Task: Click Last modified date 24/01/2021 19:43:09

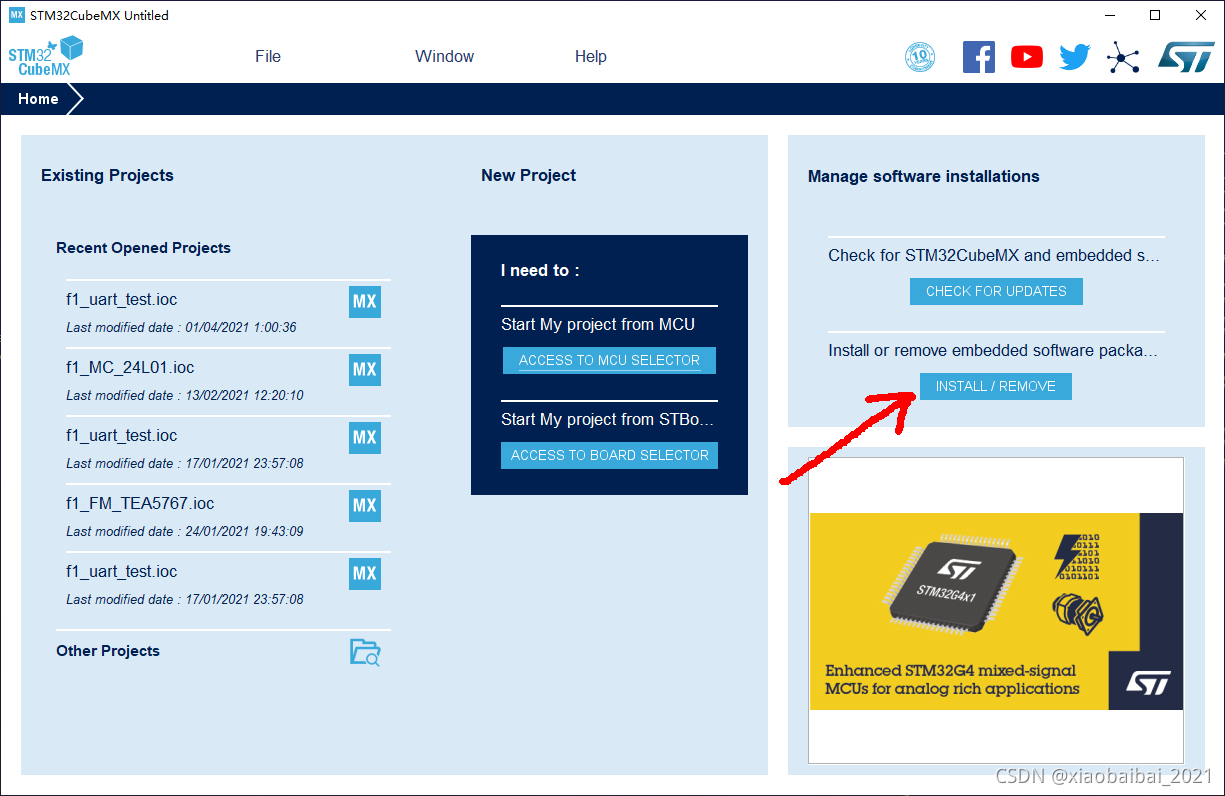Action: [x=185, y=532]
